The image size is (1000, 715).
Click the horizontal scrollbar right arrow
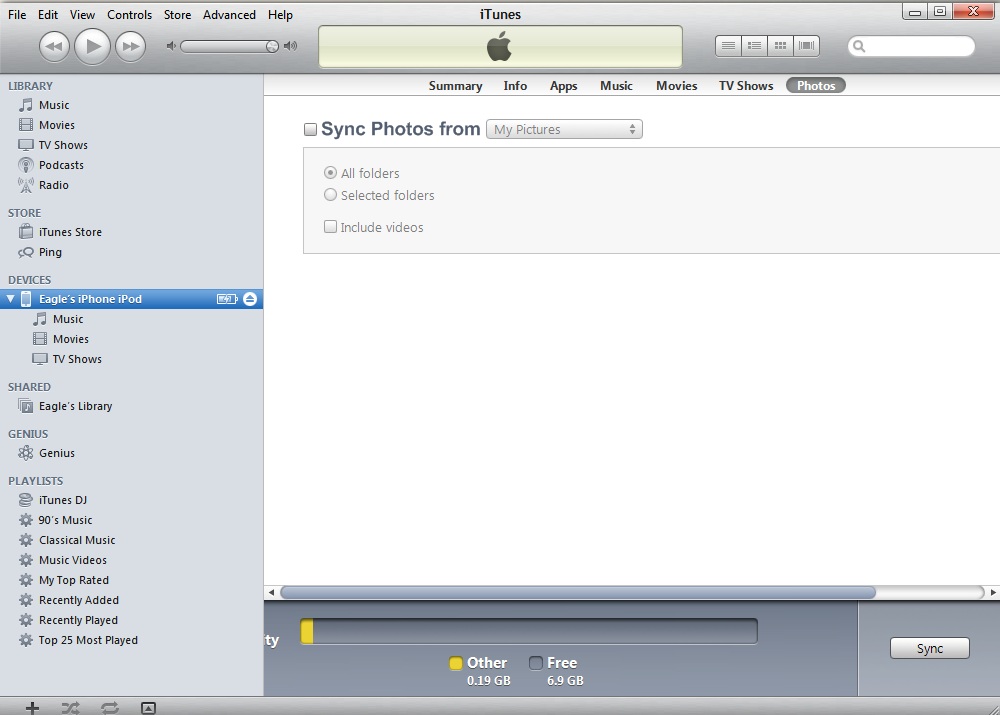993,593
